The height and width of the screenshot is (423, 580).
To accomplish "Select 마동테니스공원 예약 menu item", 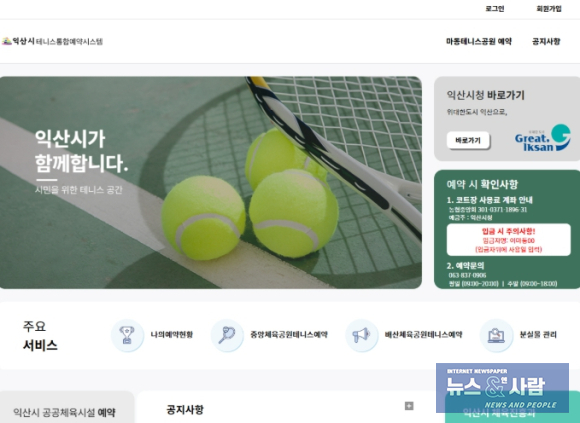I will (479, 41).
